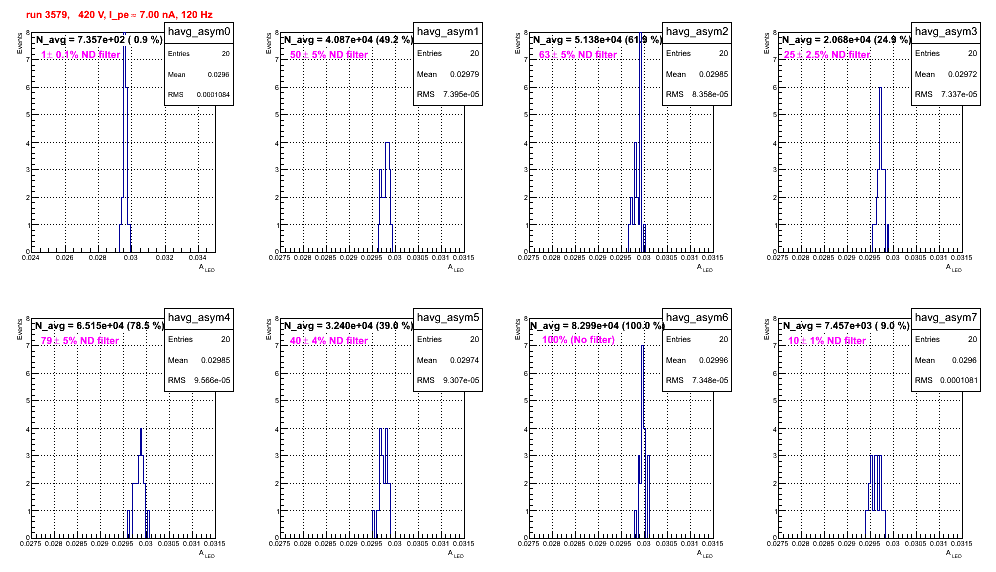
Task: Select Mean 0.0296 in havg_asym7 box
Action: click(966, 360)
